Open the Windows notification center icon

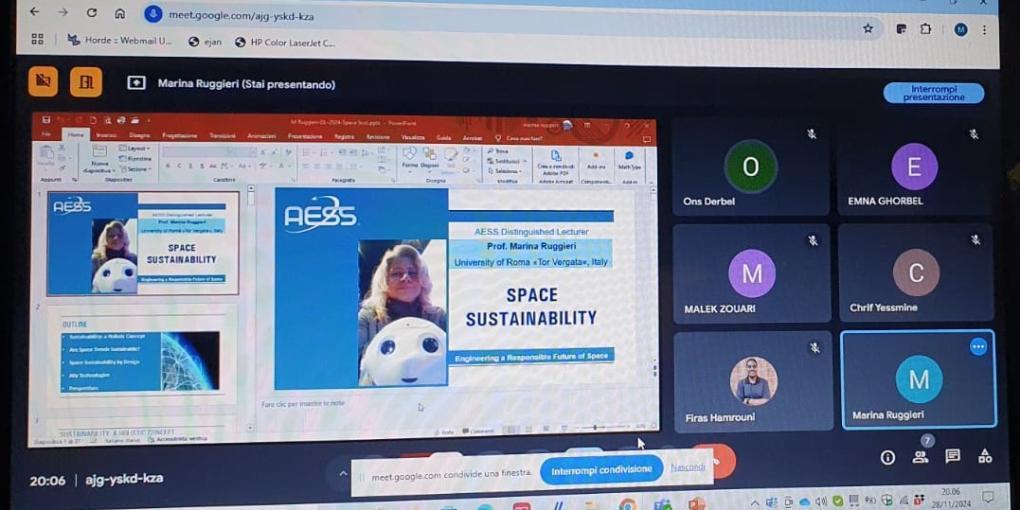click(x=989, y=496)
